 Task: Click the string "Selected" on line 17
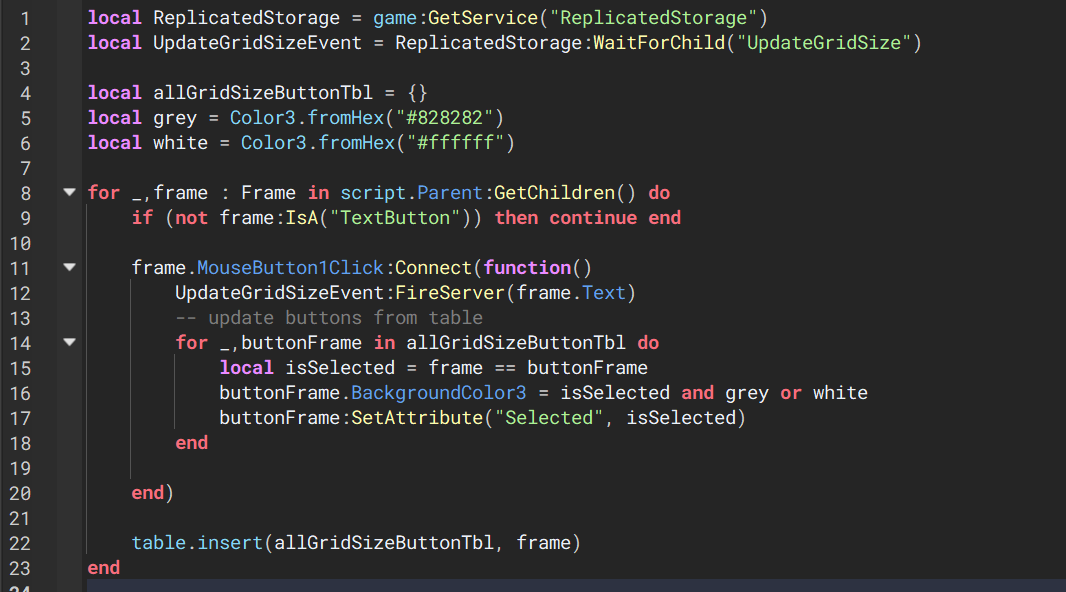click(x=547, y=417)
